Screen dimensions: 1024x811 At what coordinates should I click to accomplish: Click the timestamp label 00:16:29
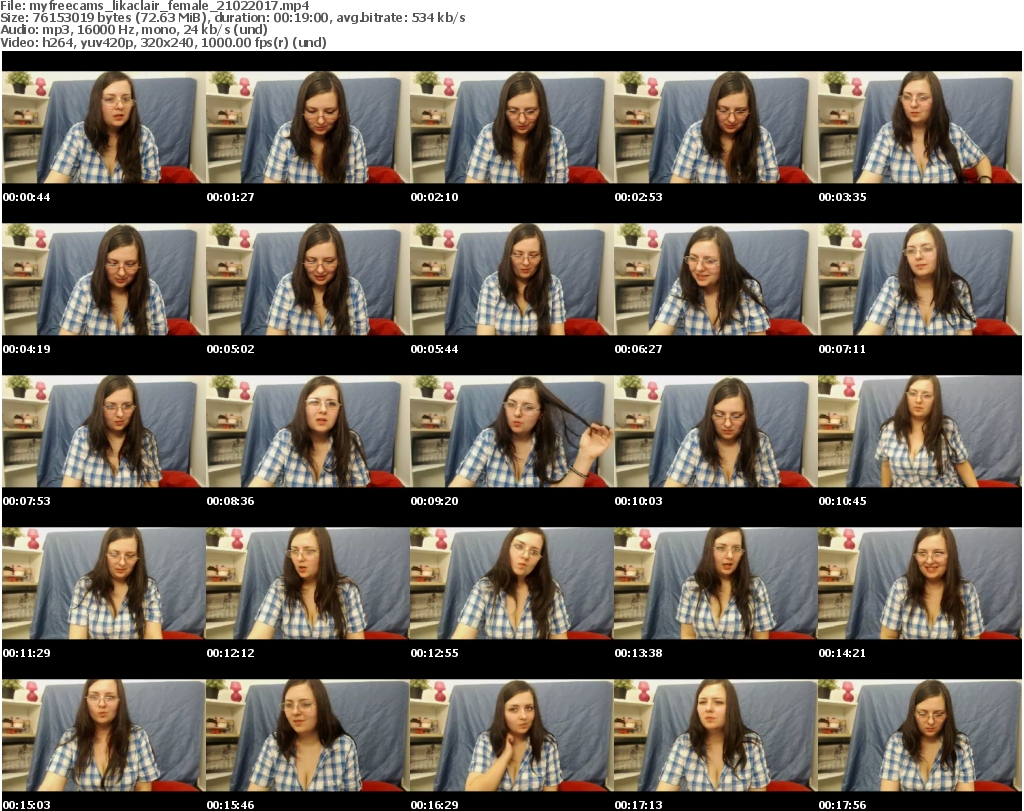tap(434, 805)
